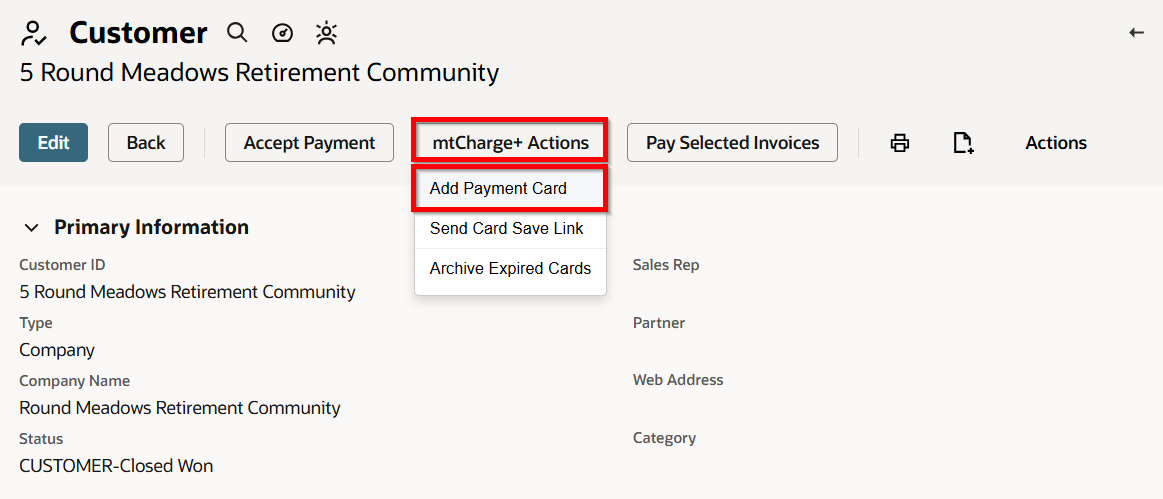Collapse the Primary Information section
This screenshot has width=1163, height=499.
31,228
